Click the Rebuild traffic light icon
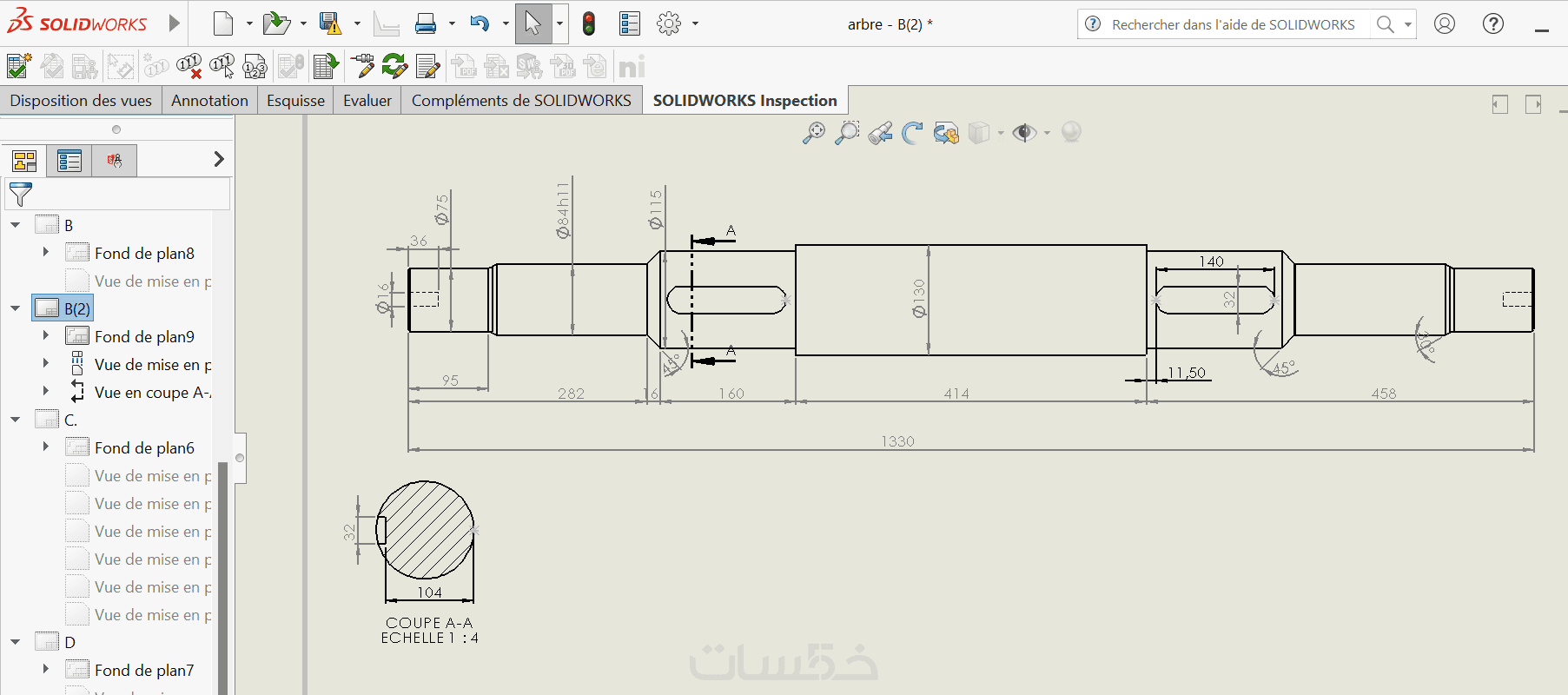1568x695 pixels. pos(589,23)
